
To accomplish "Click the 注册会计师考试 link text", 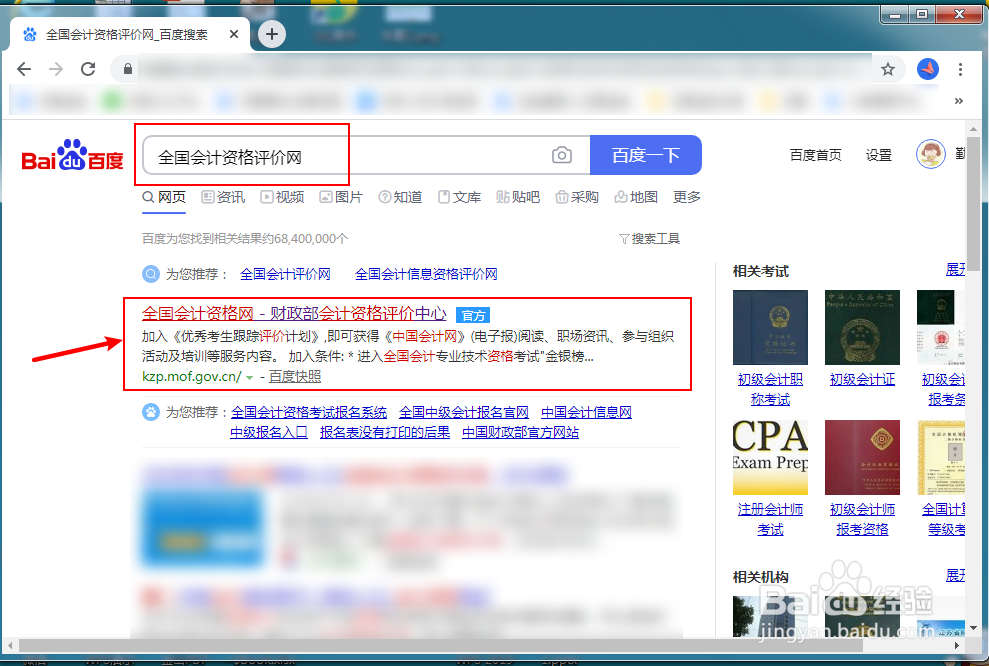I will 770,519.
